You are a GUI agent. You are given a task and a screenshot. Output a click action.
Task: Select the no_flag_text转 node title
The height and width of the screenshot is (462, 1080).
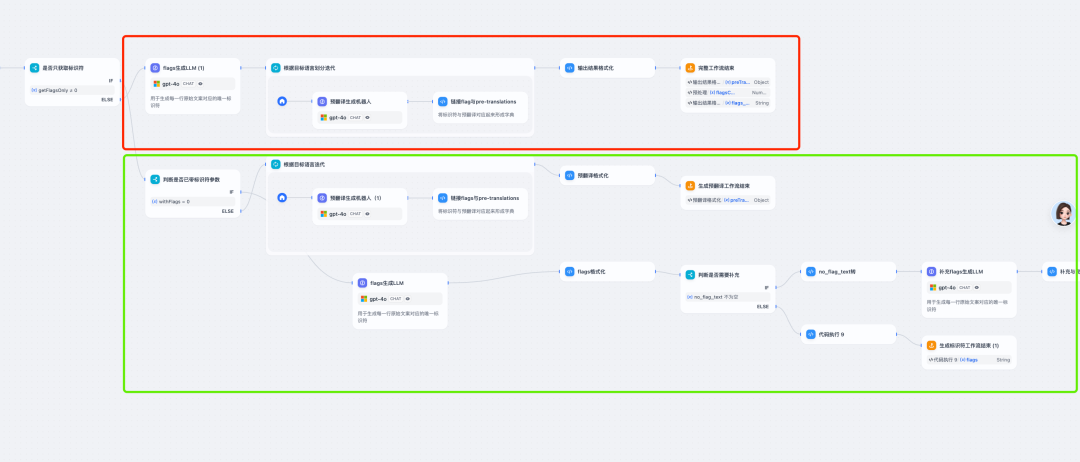point(837,271)
